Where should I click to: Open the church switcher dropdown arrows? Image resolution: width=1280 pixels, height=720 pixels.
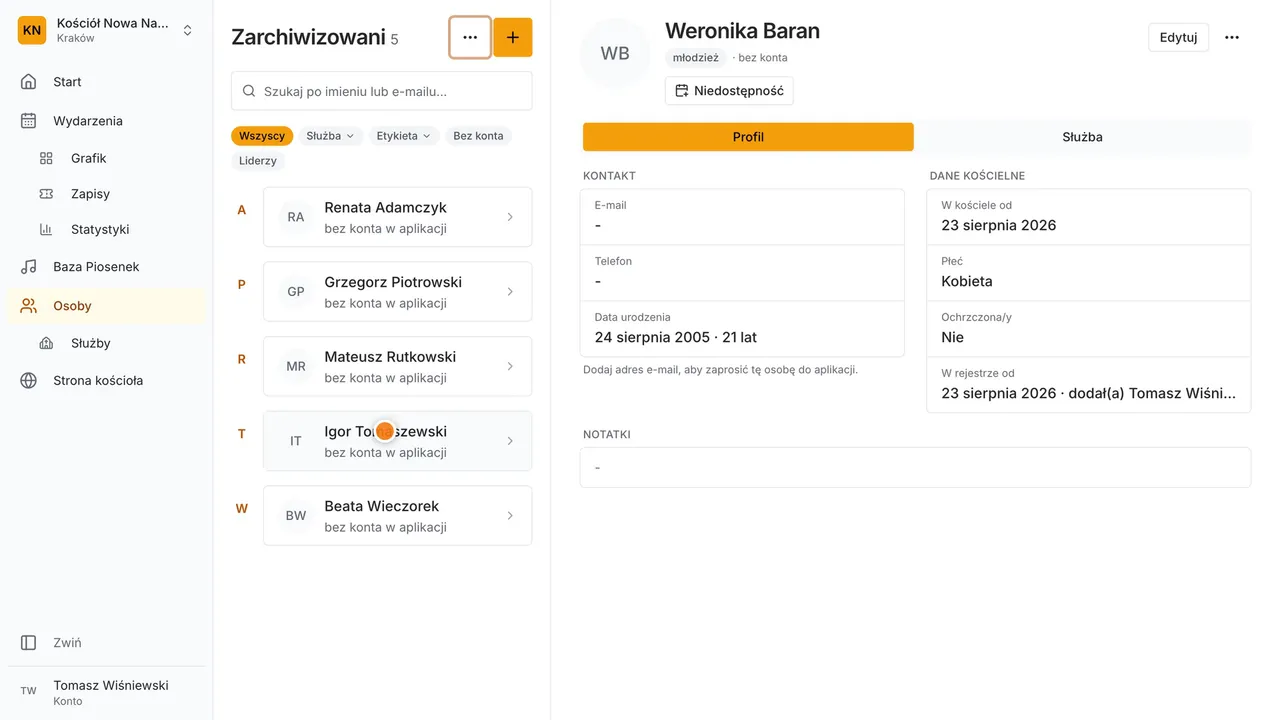(187, 31)
